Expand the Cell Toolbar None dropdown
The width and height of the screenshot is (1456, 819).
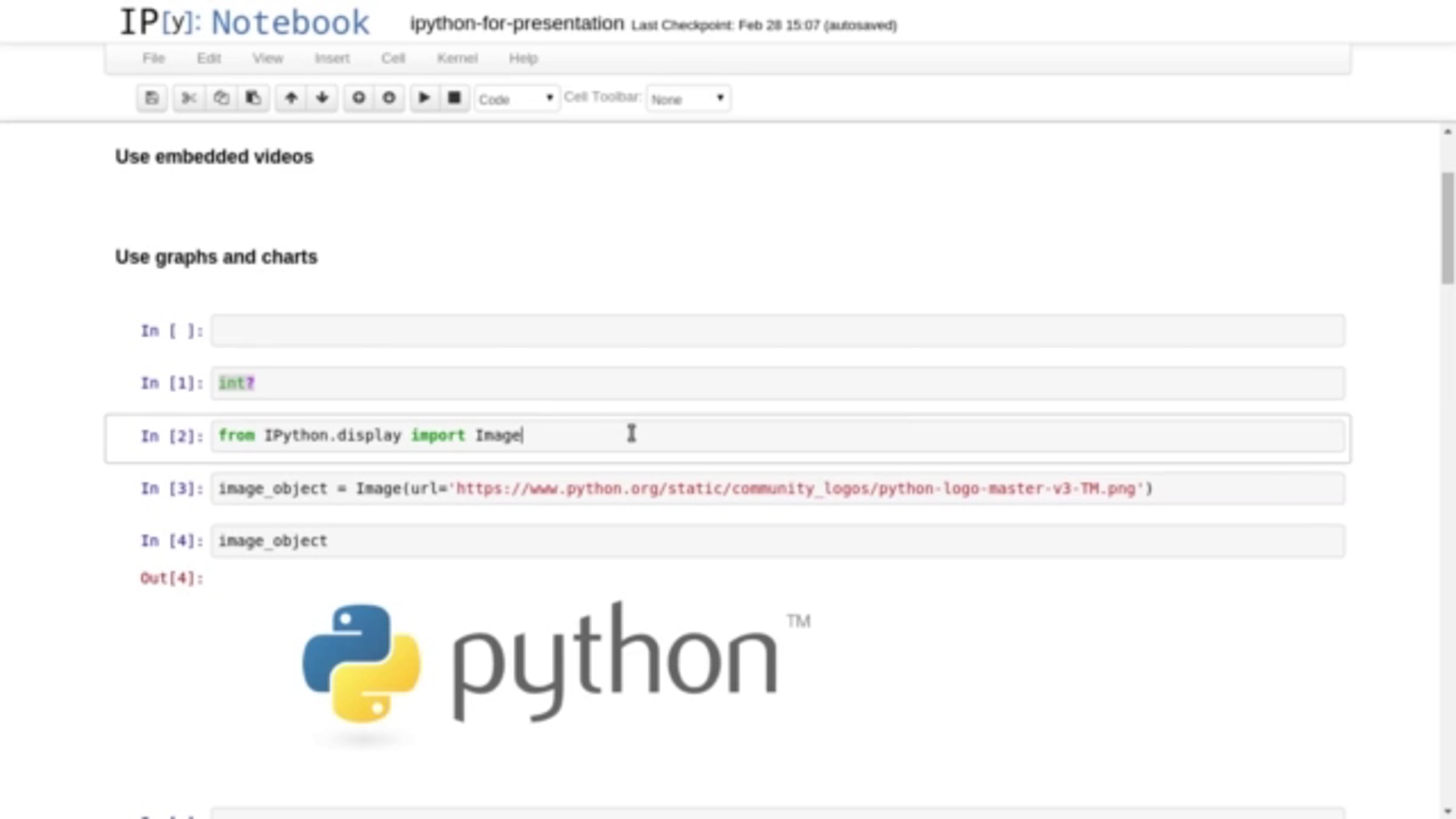688,99
